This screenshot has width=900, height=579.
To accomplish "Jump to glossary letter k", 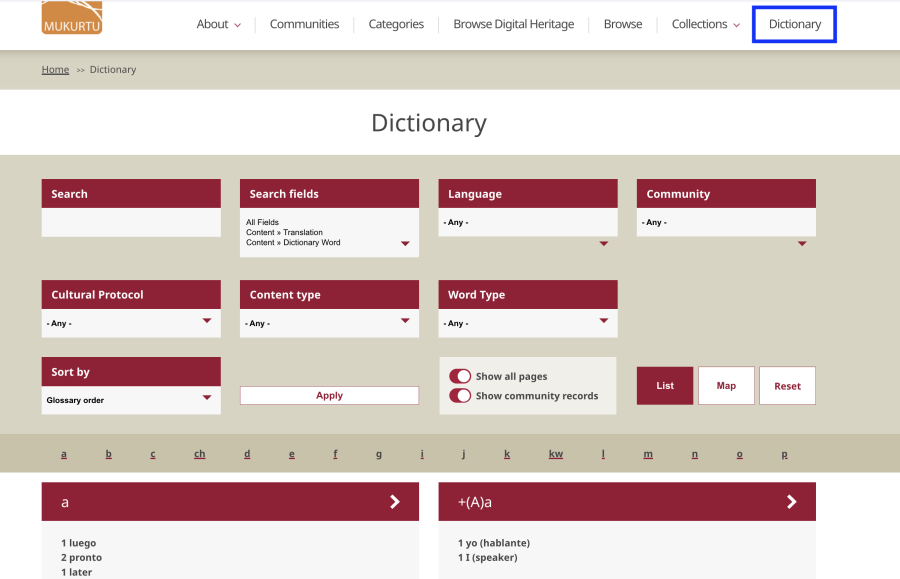I will tap(507, 454).
